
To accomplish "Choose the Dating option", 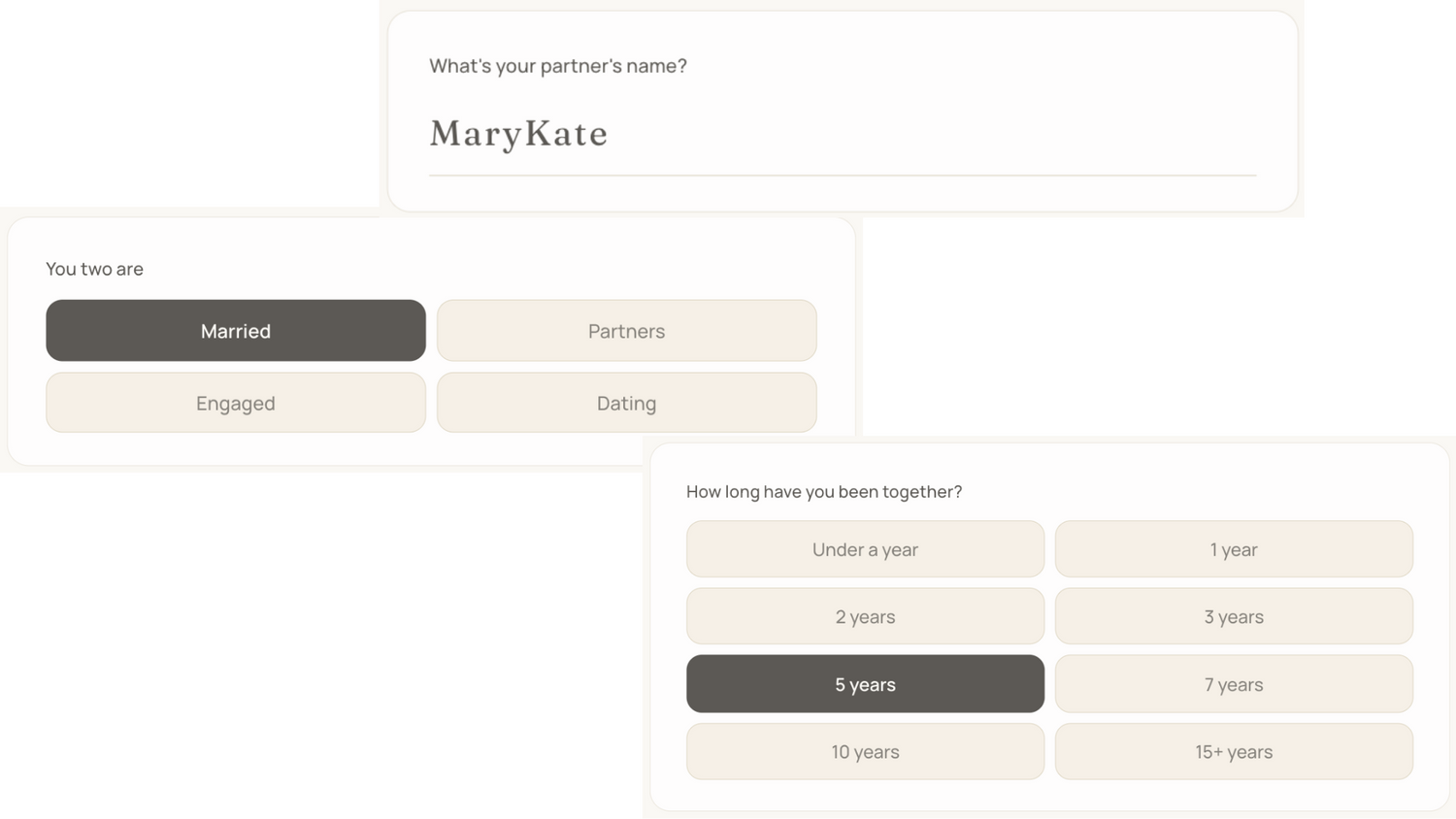I will [x=626, y=403].
